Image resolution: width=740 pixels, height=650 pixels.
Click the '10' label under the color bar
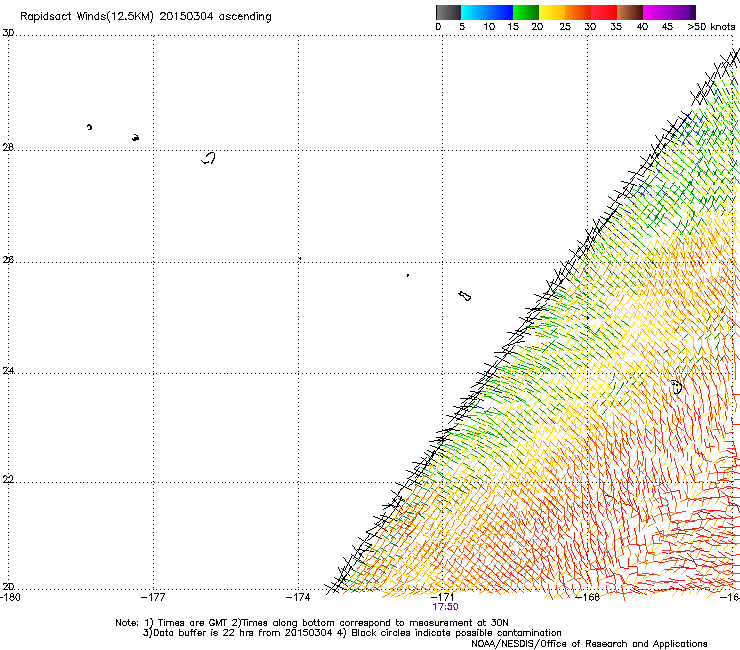[489, 27]
